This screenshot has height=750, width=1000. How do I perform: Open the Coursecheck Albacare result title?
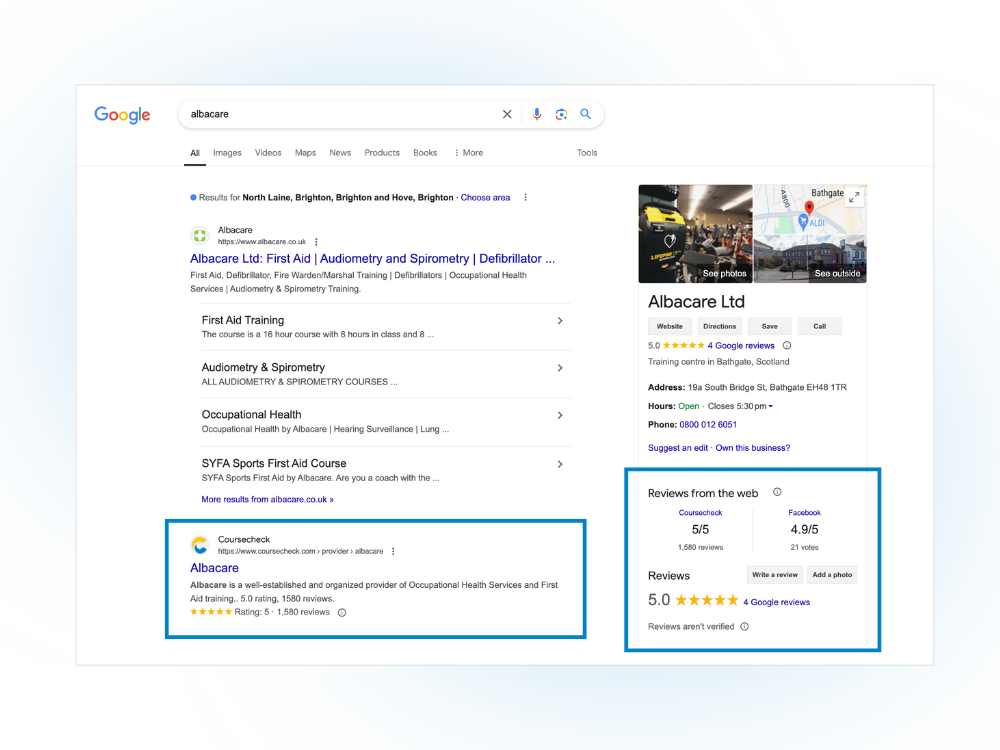pos(214,568)
